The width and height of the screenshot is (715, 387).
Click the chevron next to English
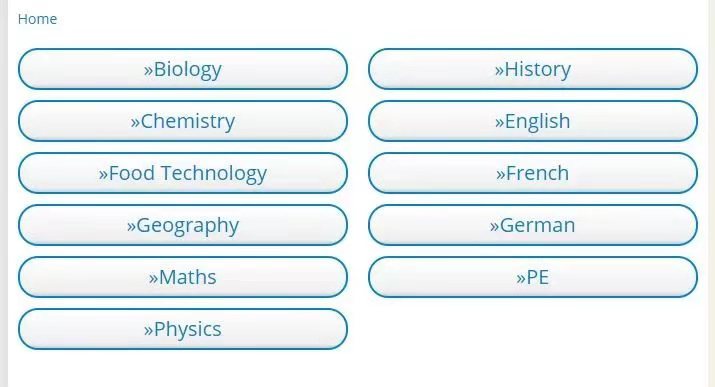[499, 123]
